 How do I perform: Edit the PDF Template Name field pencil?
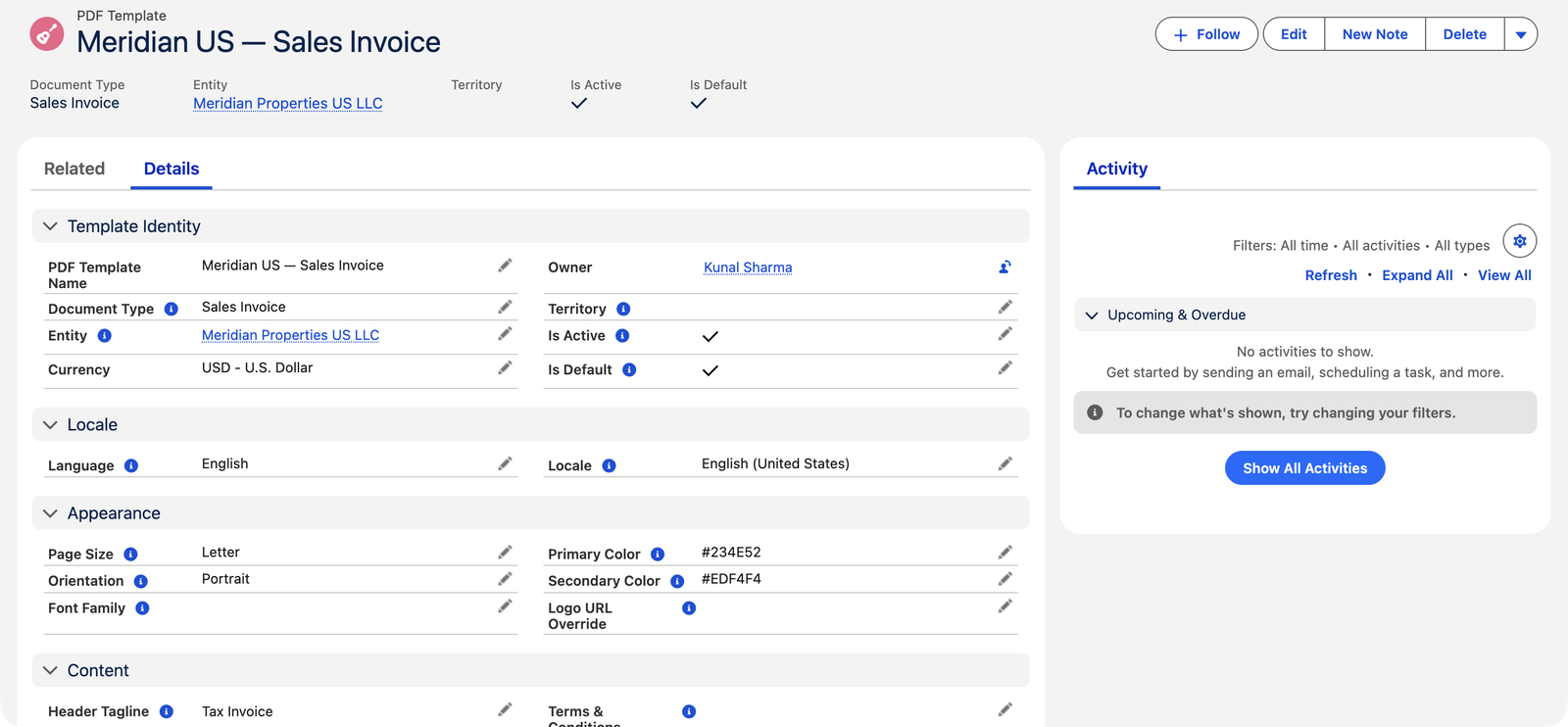[x=505, y=266]
